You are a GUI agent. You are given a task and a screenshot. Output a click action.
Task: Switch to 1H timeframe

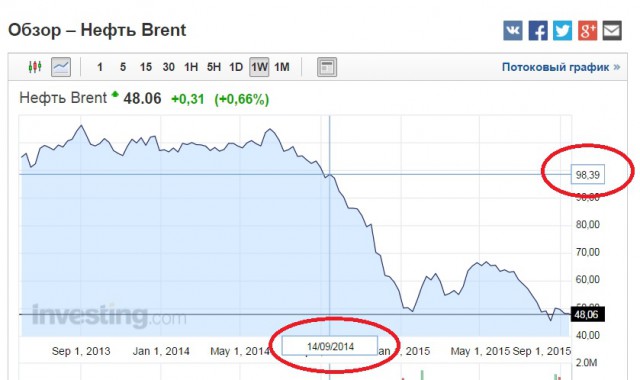coord(191,67)
